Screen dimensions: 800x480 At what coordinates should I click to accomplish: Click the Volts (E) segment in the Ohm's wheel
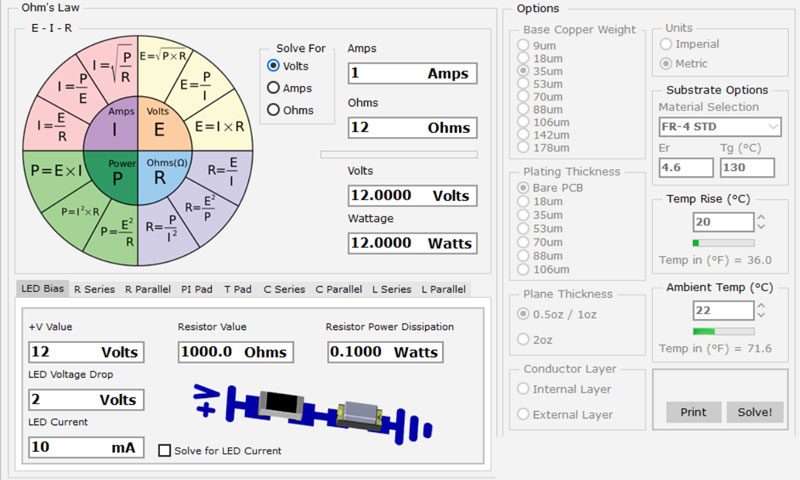[x=159, y=124]
